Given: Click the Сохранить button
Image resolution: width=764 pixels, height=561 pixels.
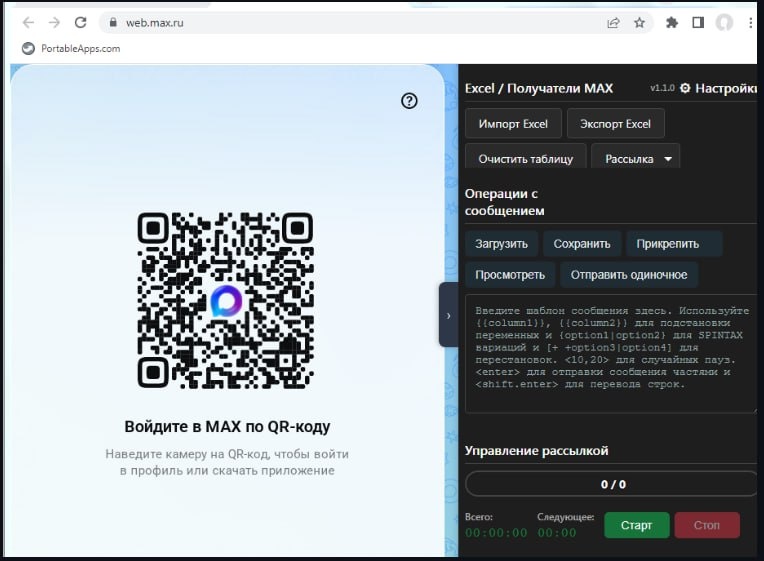Looking at the screenshot, I should (x=582, y=244).
